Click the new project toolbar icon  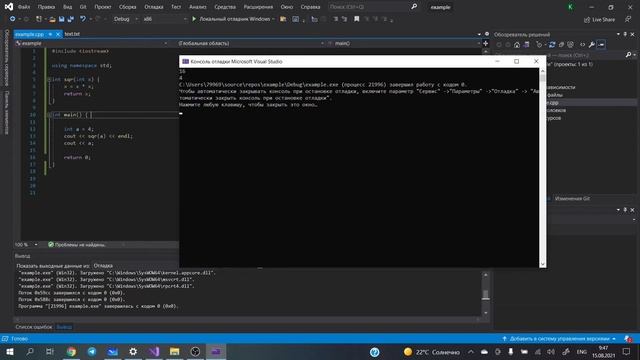tap(39, 19)
